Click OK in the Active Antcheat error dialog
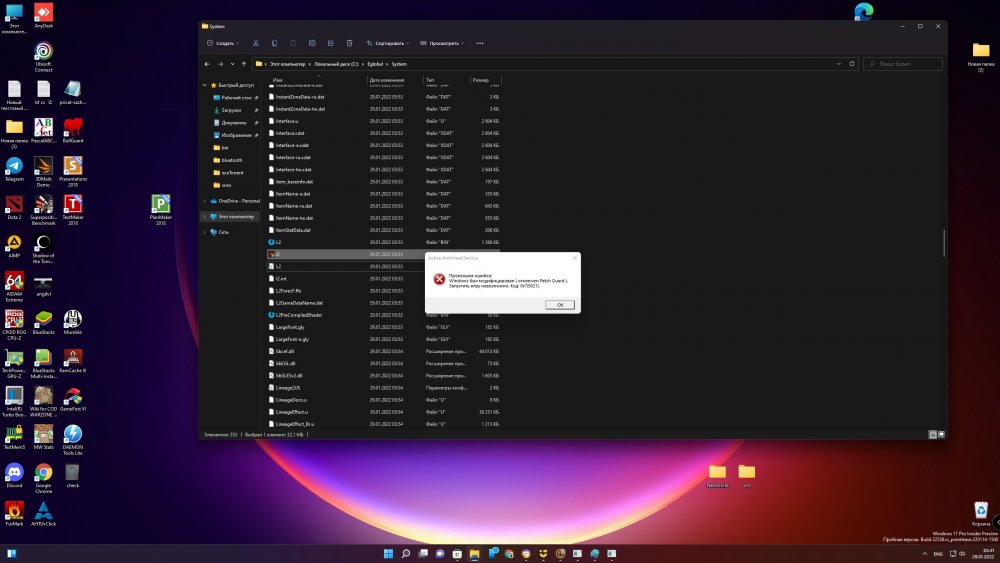 click(559, 304)
